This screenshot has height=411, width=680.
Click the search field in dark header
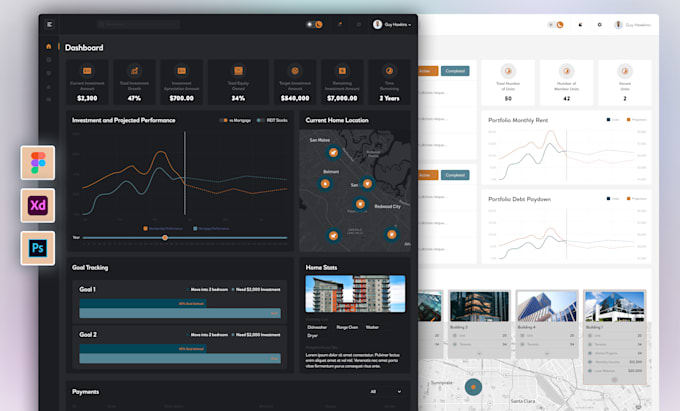click(139, 24)
